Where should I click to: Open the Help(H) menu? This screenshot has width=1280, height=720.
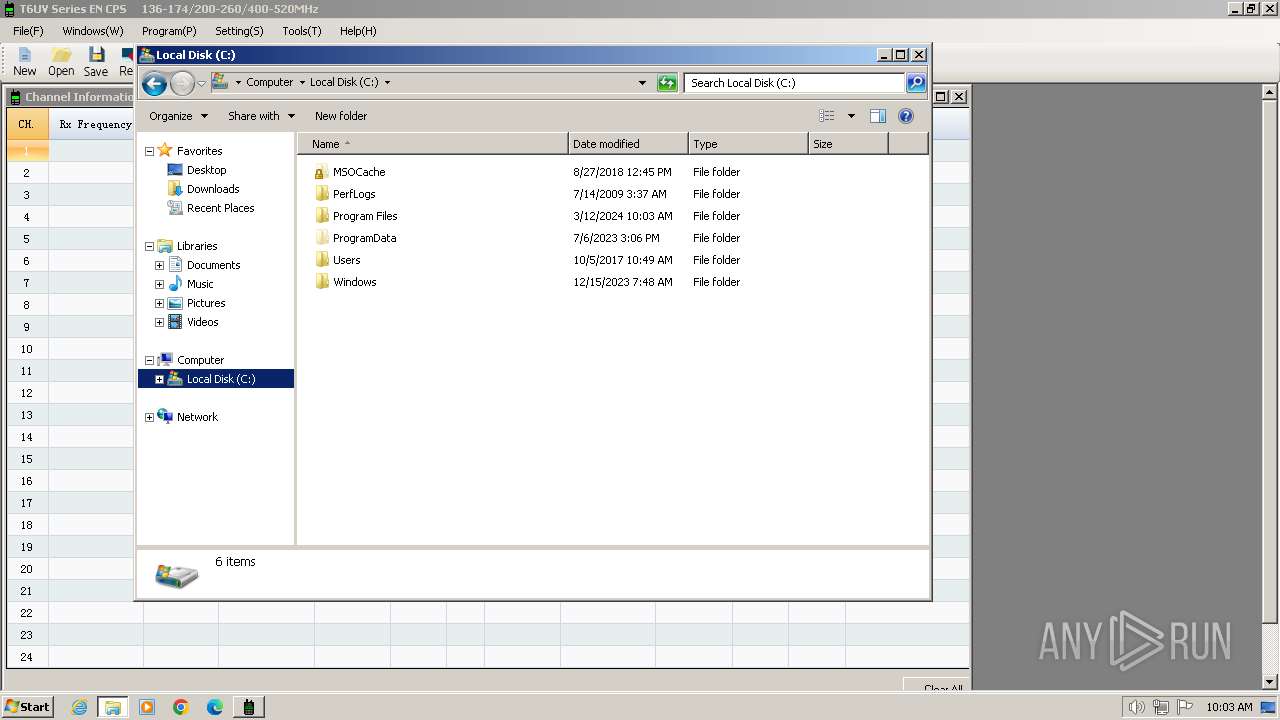click(x=358, y=31)
